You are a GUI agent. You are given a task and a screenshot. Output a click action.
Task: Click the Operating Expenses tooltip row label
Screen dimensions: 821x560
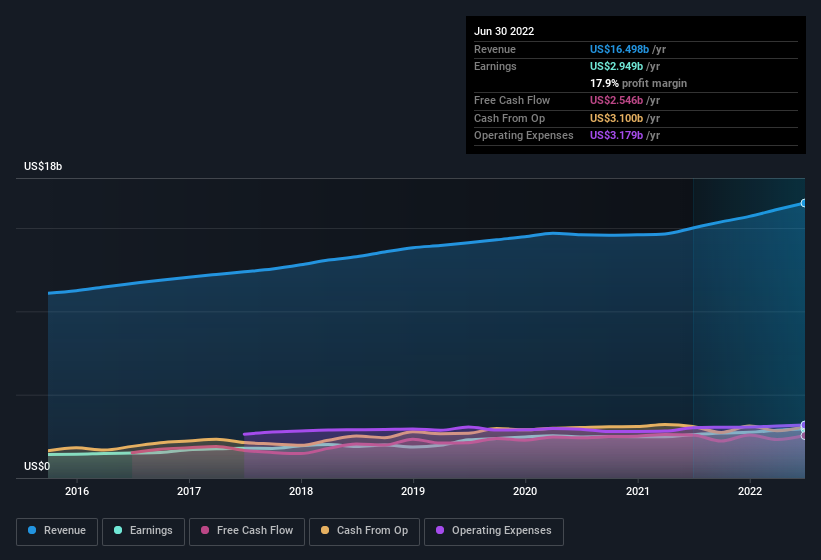click(x=524, y=136)
